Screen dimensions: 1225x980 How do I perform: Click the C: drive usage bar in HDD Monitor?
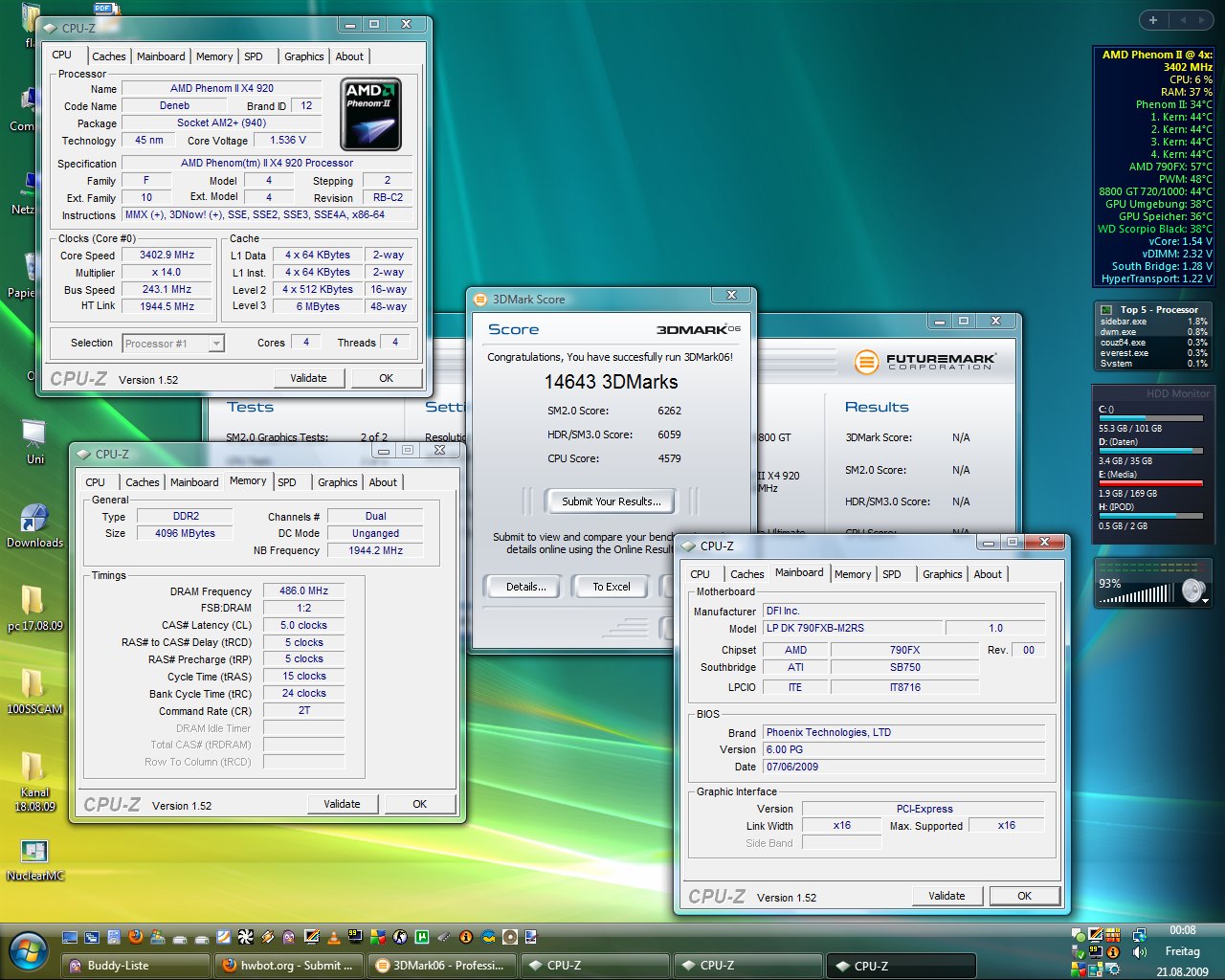coord(1151,418)
